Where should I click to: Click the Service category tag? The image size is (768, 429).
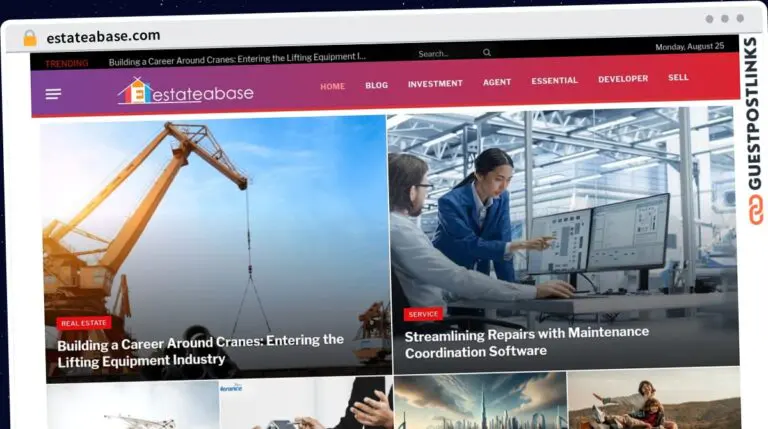coord(423,314)
